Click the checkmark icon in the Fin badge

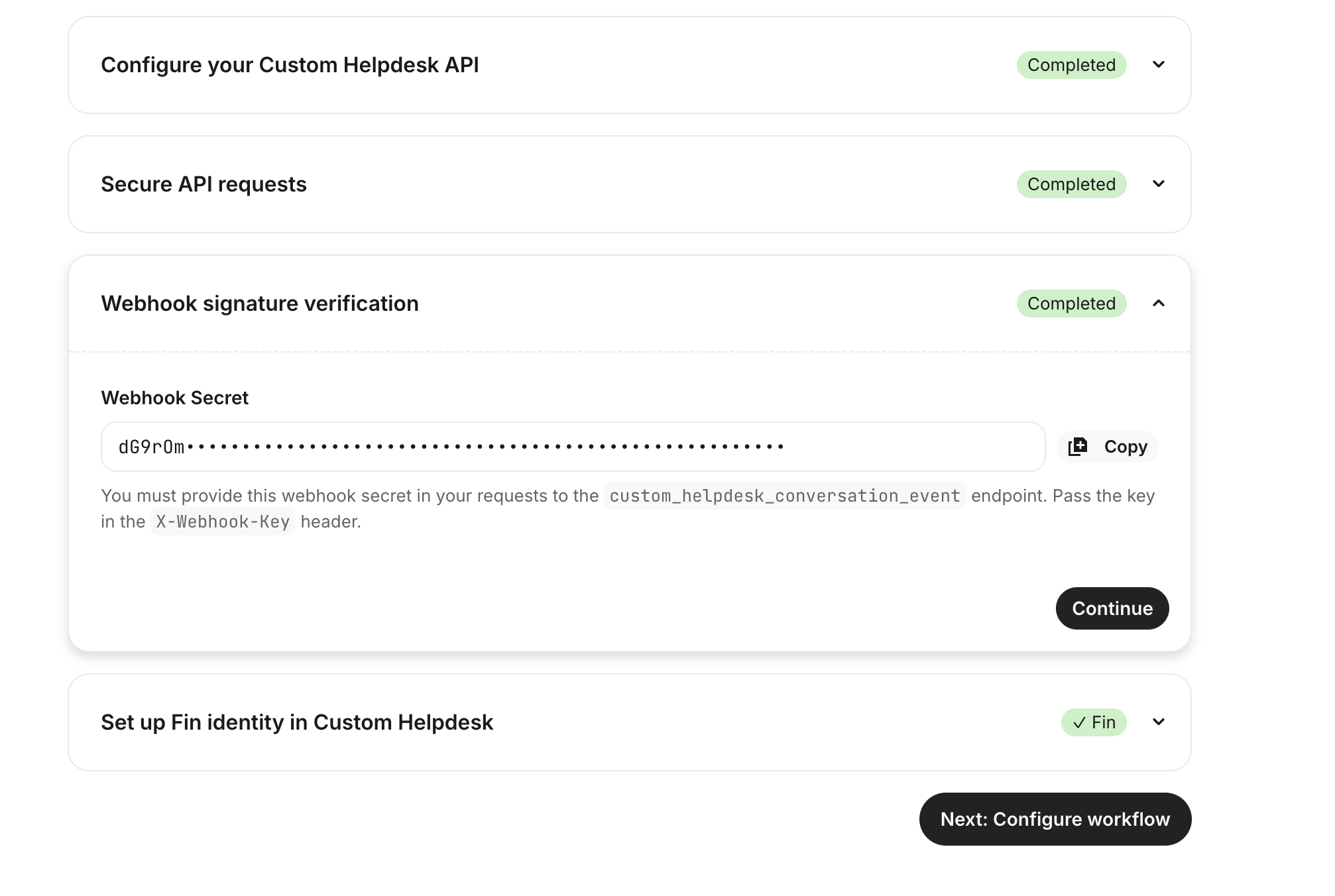tap(1079, 722)
